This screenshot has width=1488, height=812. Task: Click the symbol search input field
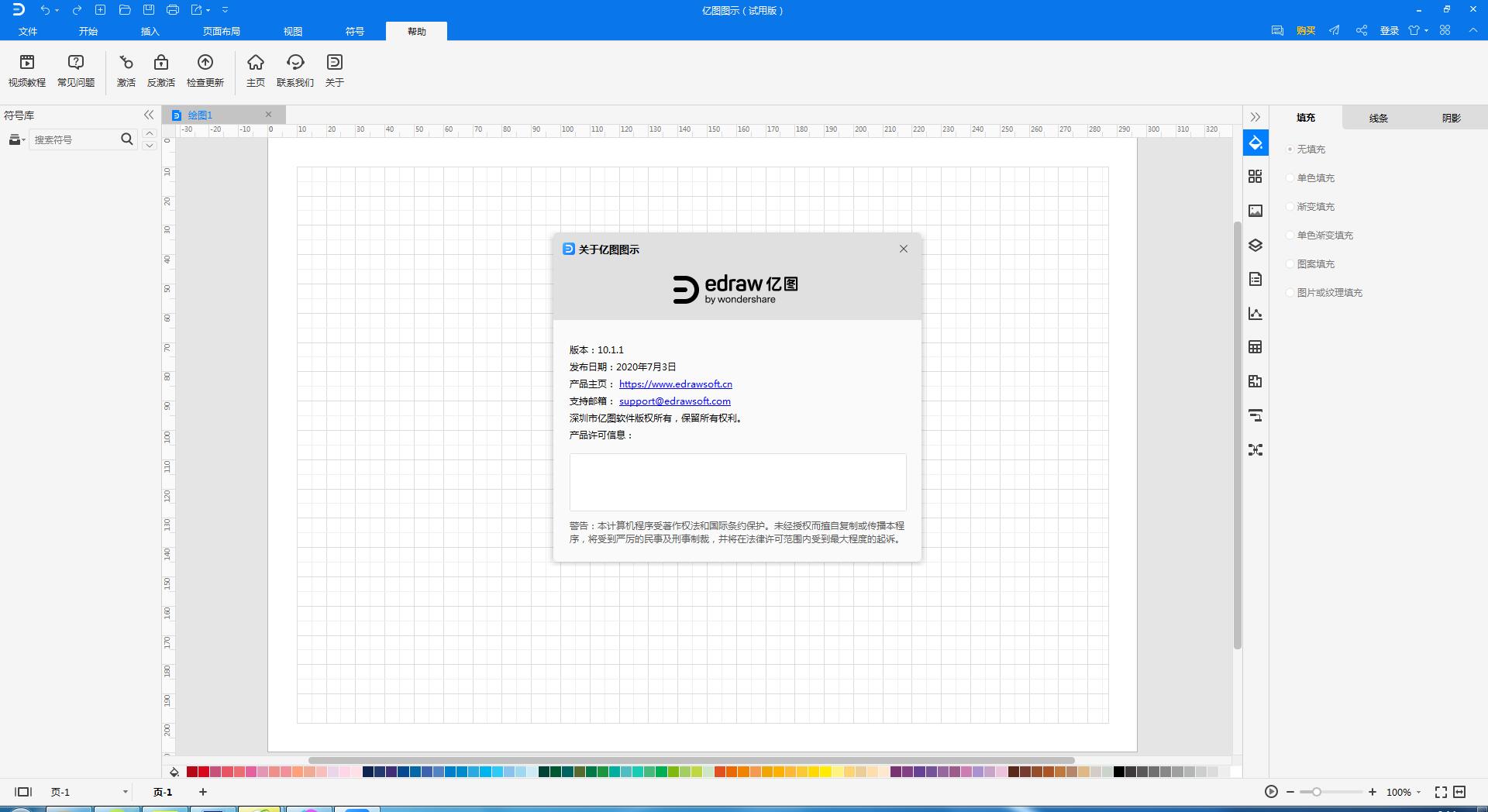(74, 139)
